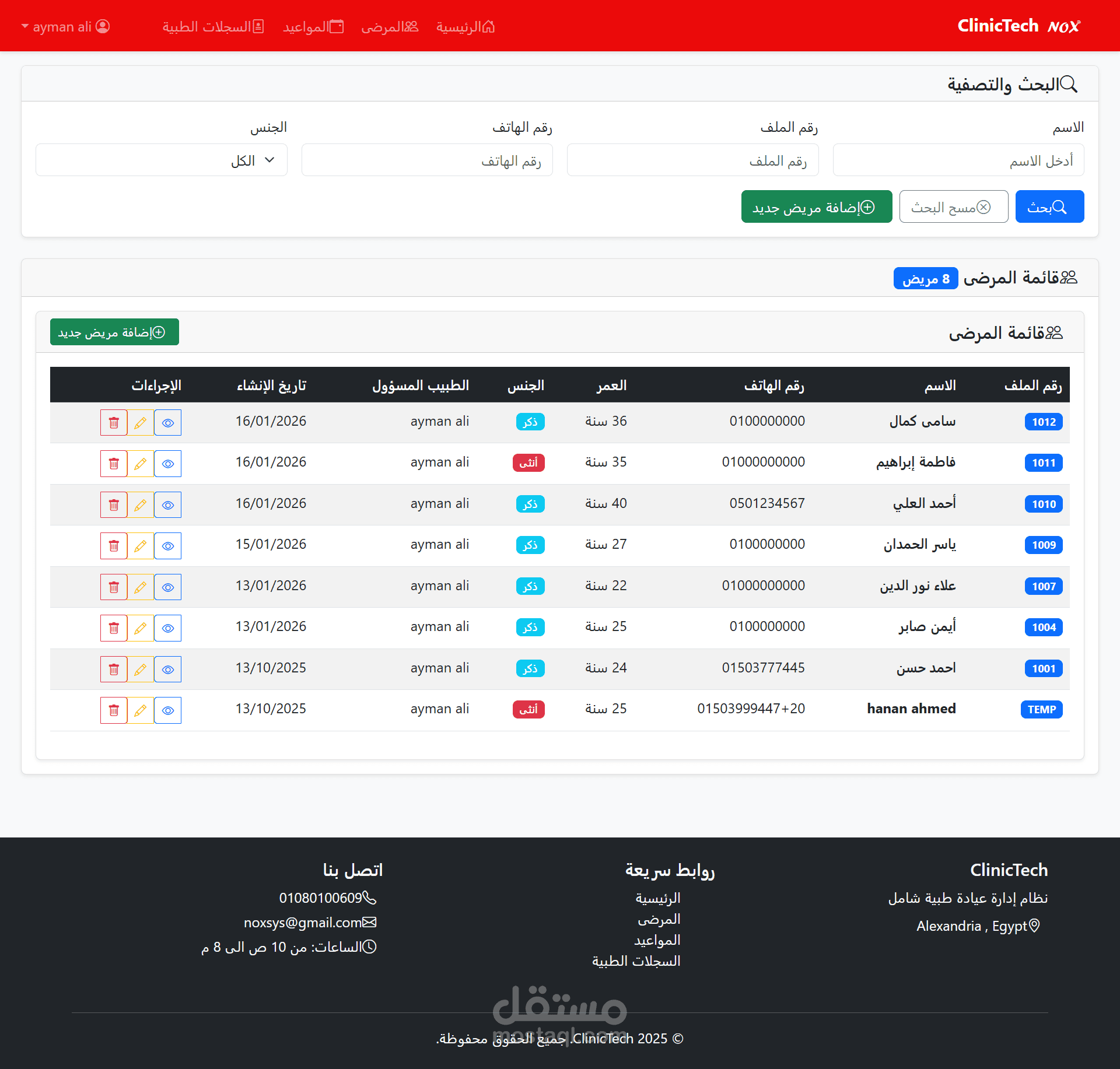The image size is (1120, 1069).
Task: Click pencil icon for أيمن صابر
Action: tap(140, 628)
